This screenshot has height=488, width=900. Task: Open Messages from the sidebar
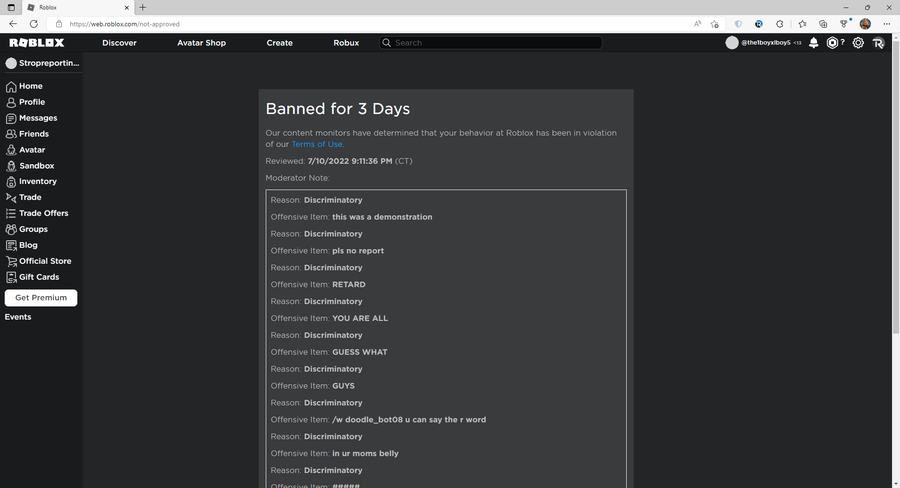32,118
